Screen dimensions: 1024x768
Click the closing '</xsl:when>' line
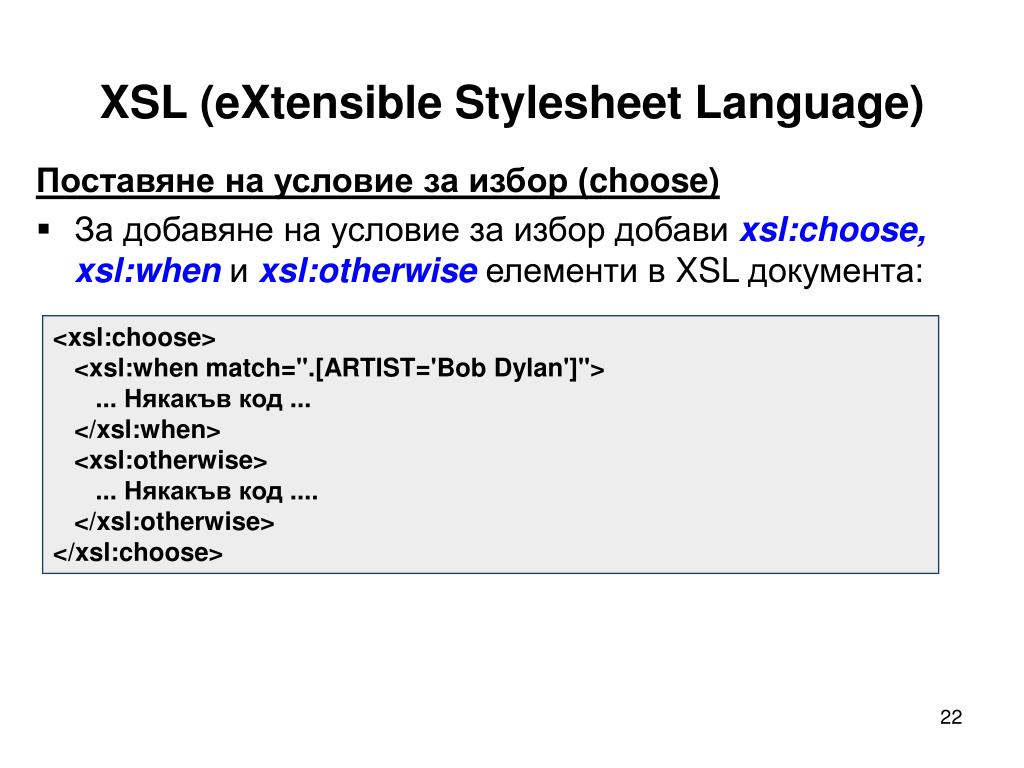click(x=147, y=430)
